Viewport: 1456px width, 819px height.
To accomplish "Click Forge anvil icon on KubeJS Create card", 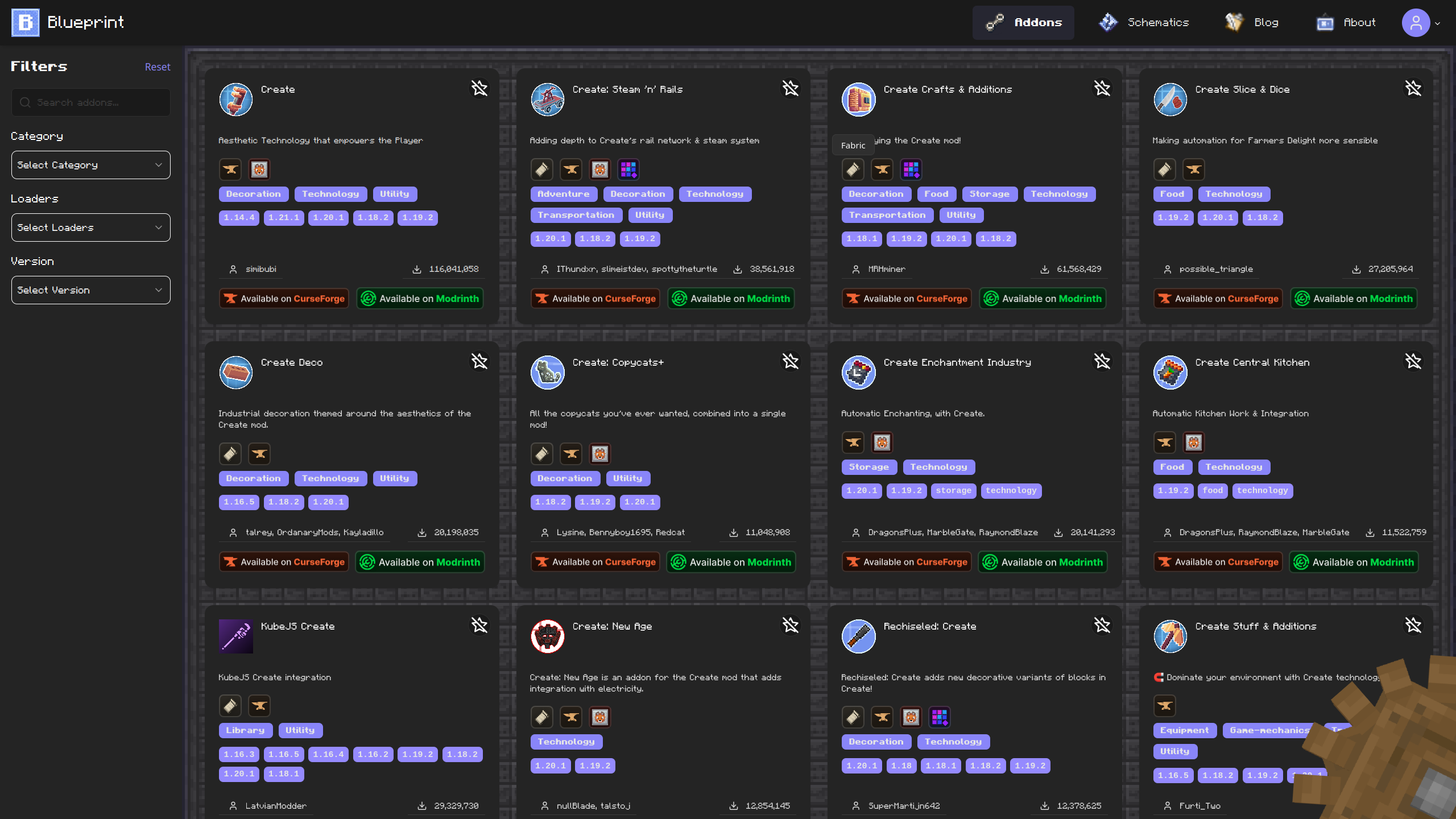I will (259, 706).
